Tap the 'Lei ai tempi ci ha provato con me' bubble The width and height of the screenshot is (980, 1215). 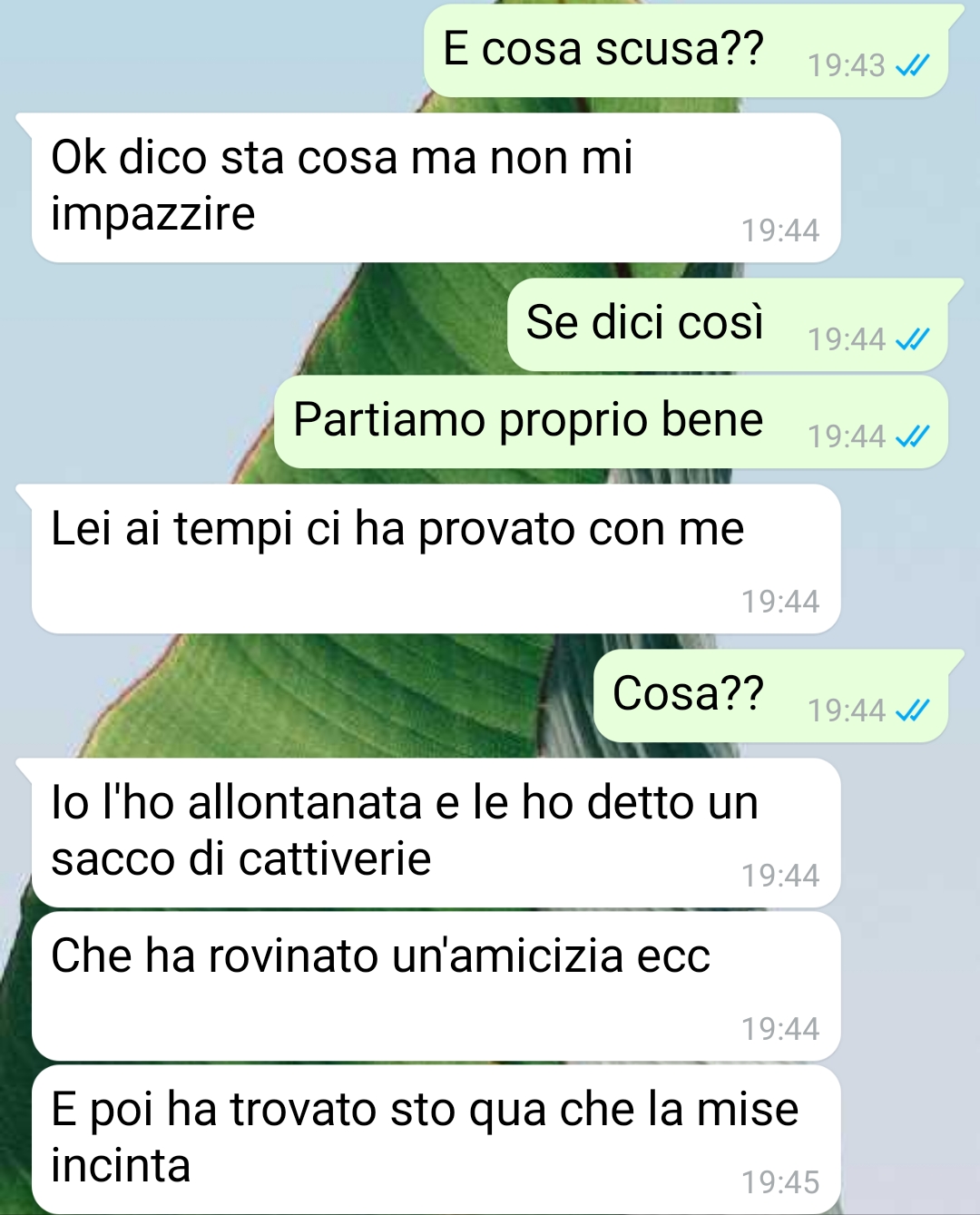click(436, 559)
